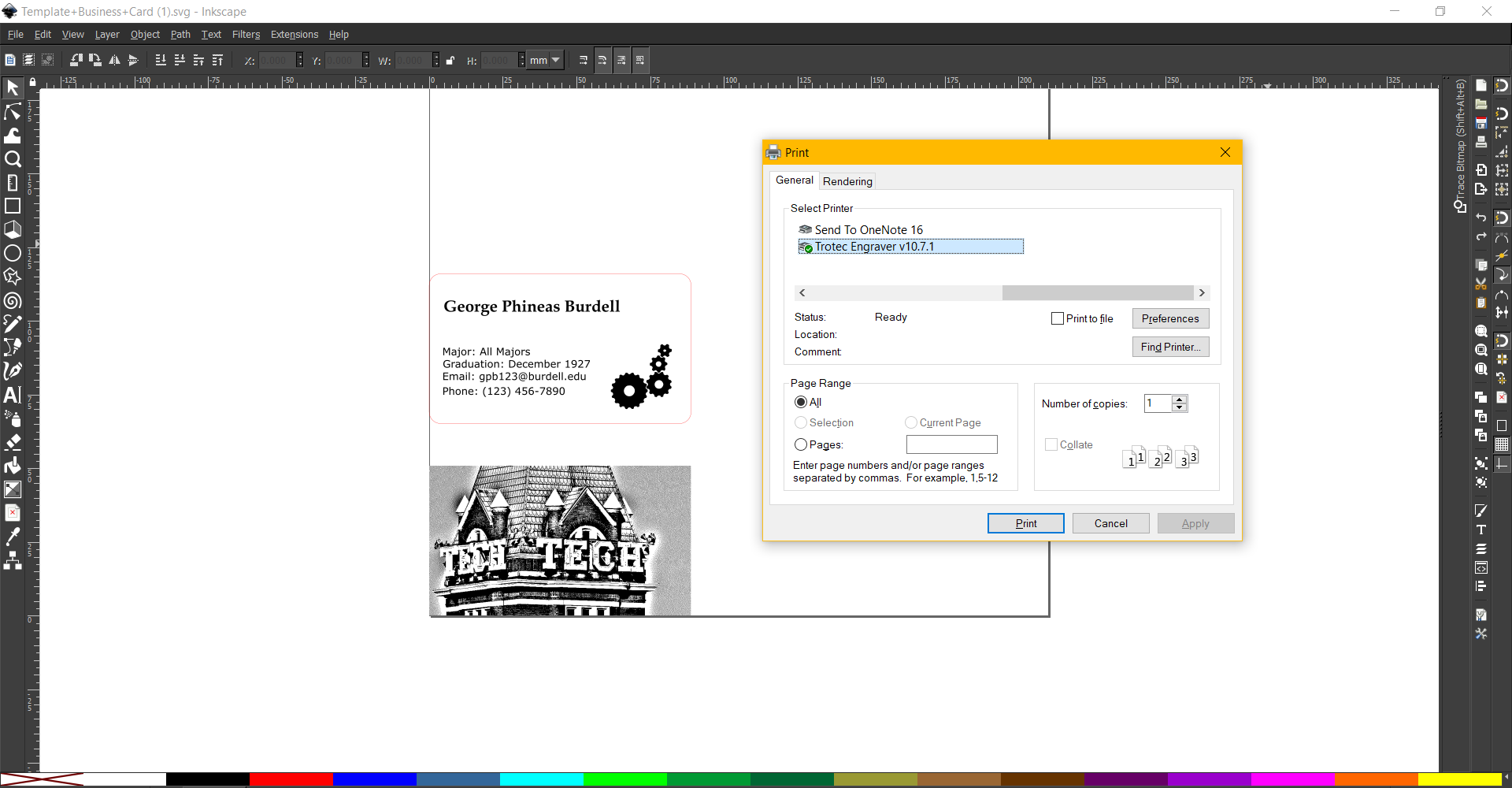Select the Gradient tool
The image size is (1512, 788).
click(13, 489)
